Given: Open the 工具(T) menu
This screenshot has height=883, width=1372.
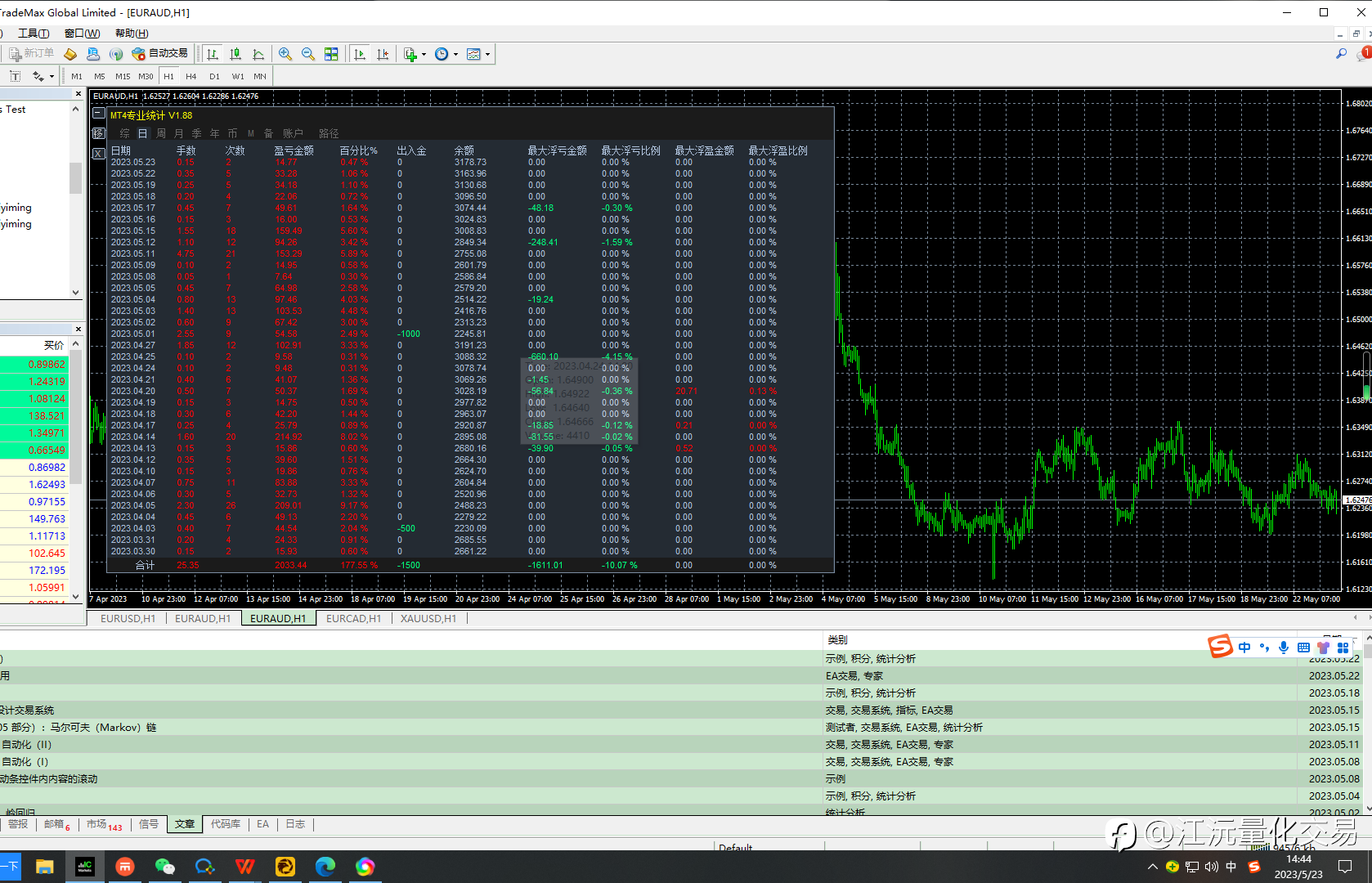Looking at the screenshot, I should [x=34, y=34].
